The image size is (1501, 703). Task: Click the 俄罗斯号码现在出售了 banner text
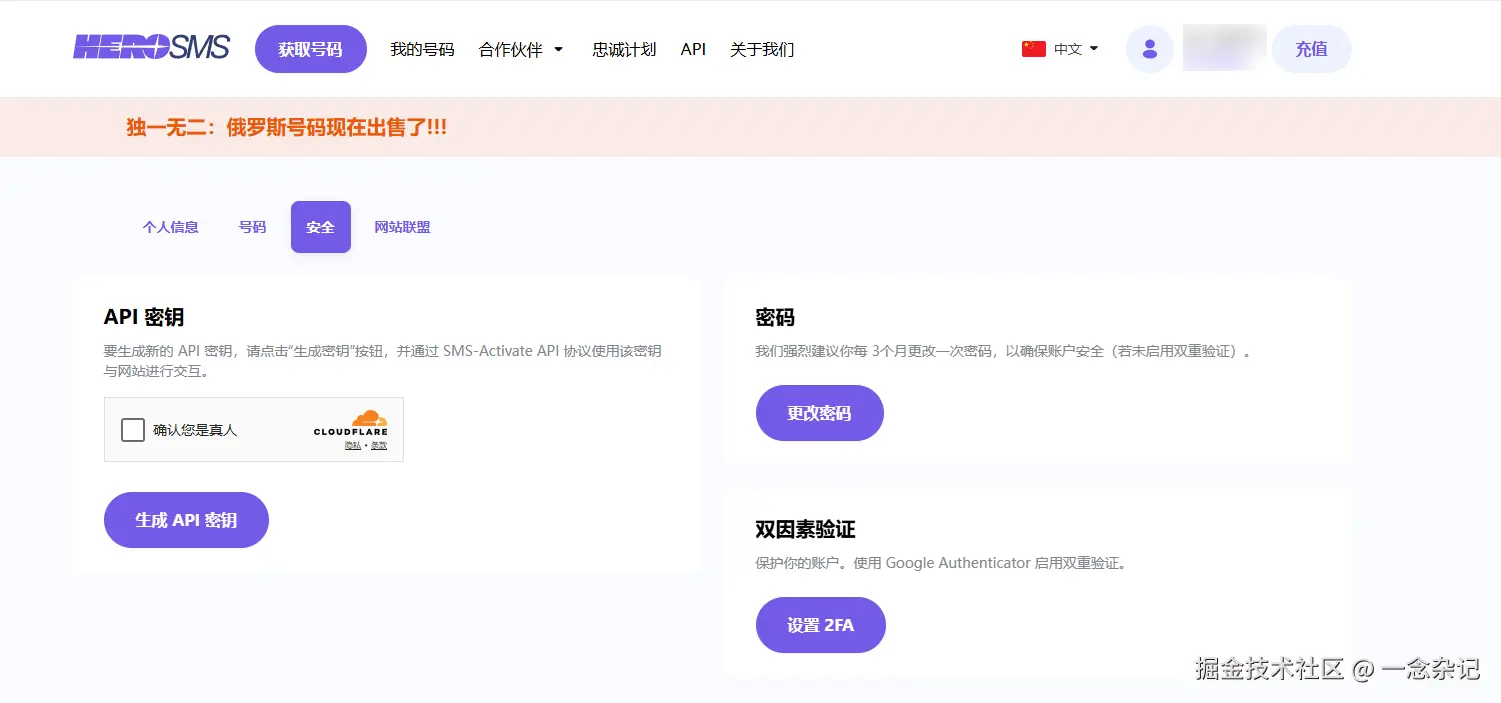[286, 127]
